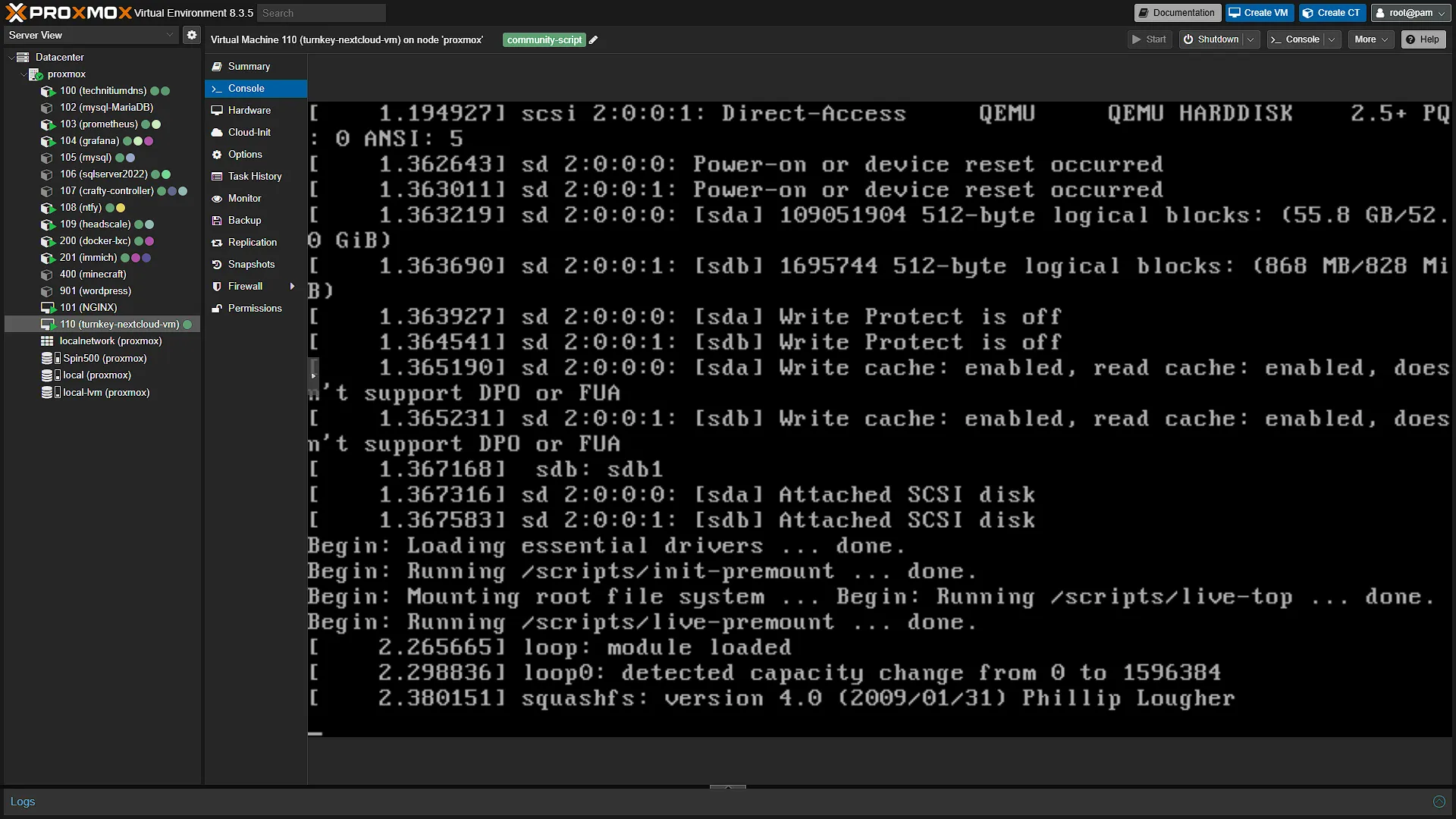Select the Datacenter server icon
Screen dimensions: 1456x819
click(23, 58)
